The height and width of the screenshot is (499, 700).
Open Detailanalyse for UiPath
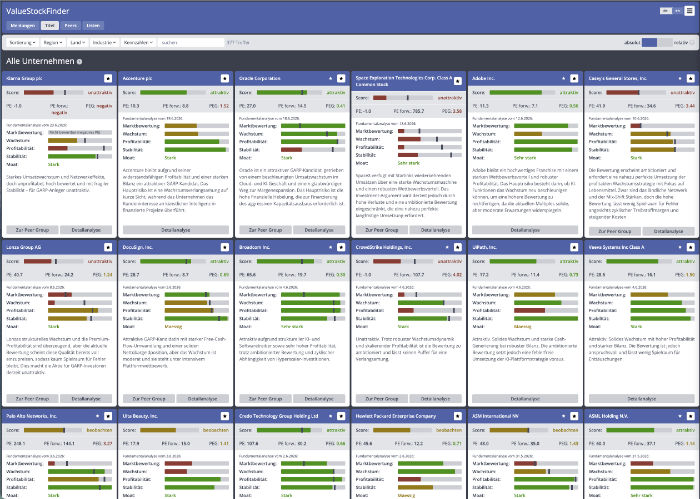point(525,399)
